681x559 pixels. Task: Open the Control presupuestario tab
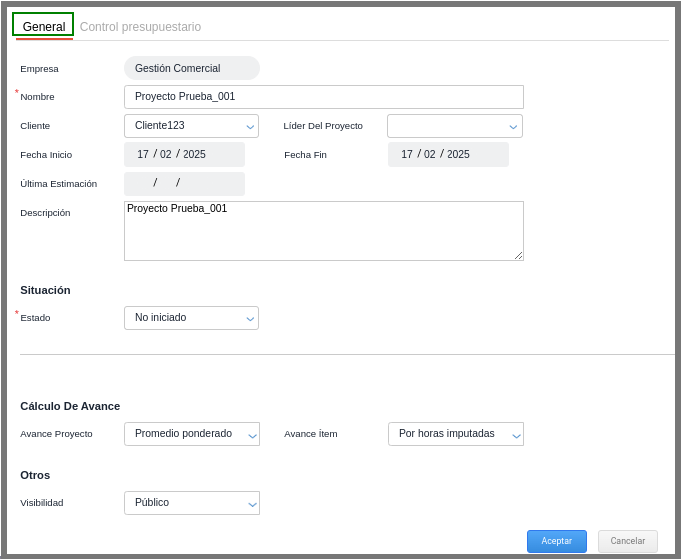140,27
